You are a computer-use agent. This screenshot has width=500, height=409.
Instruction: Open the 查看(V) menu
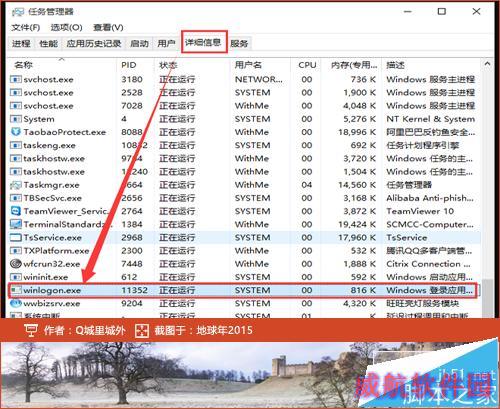[108, 28]
